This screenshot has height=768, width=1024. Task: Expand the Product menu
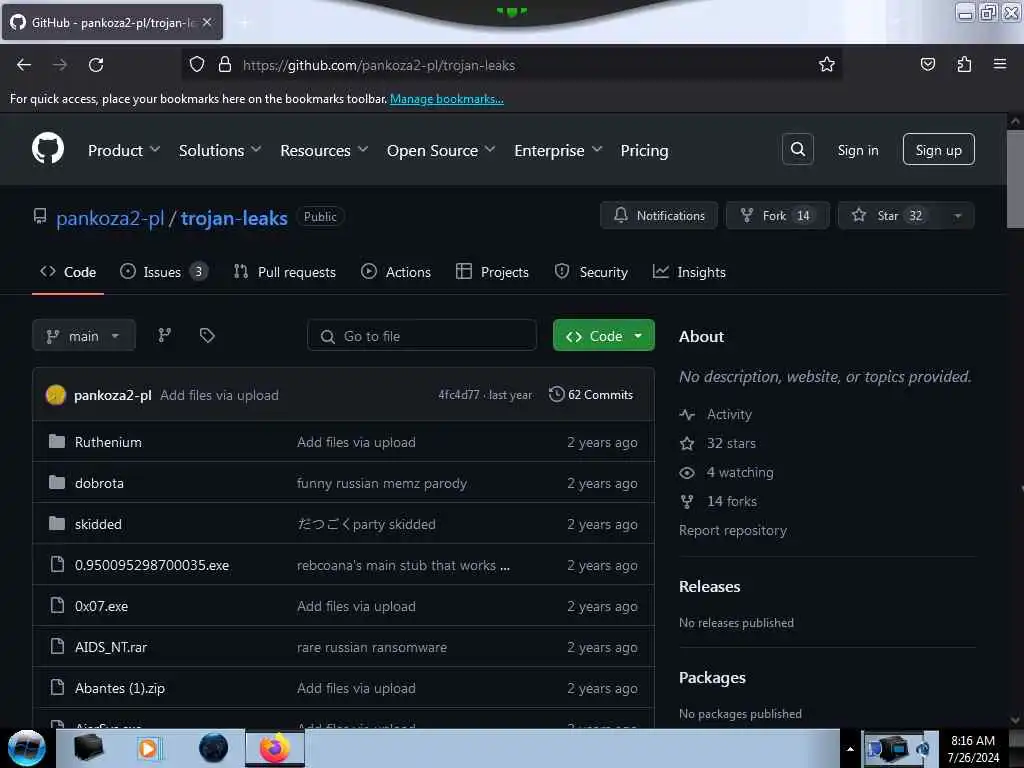coord(124,150)
